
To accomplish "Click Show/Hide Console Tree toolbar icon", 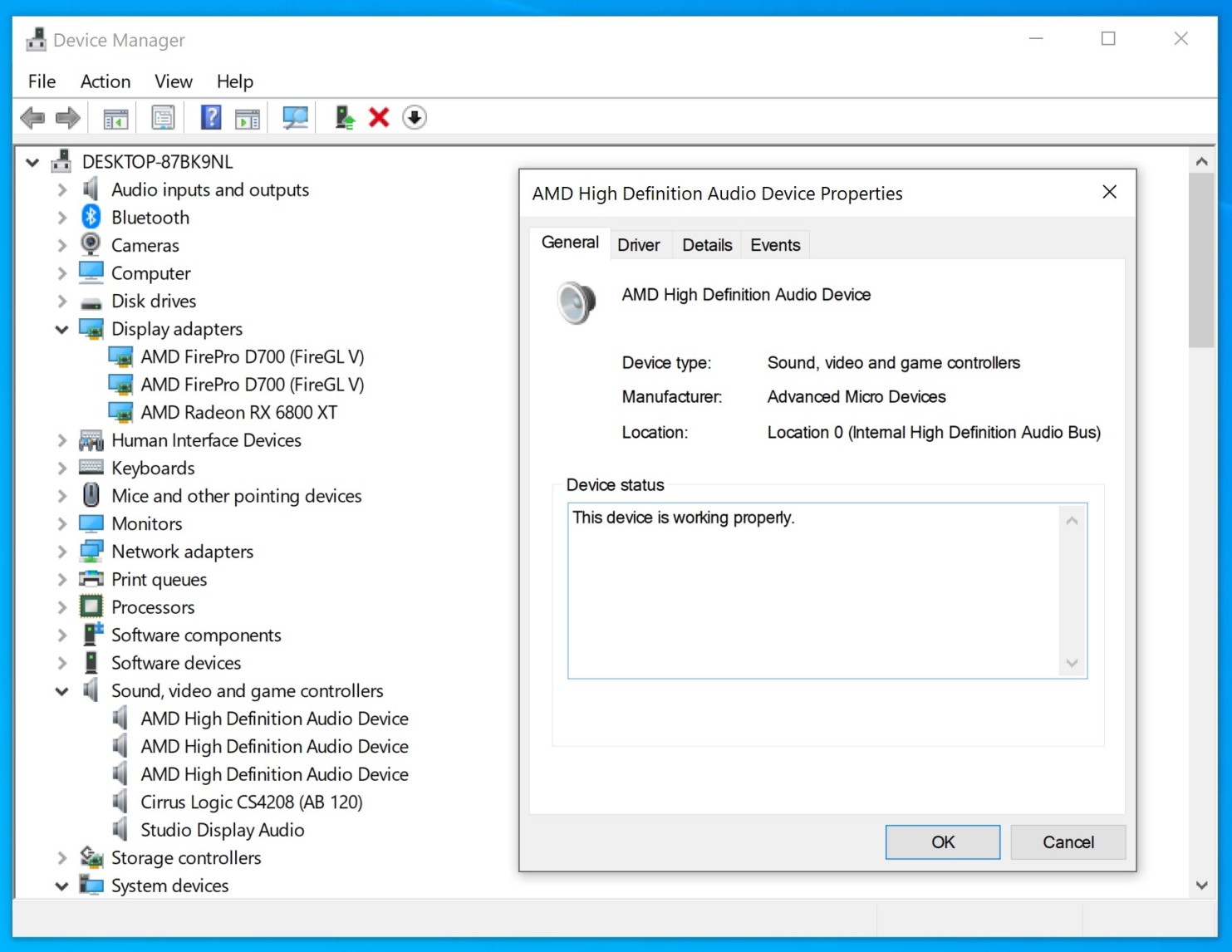I will [115, 118].
